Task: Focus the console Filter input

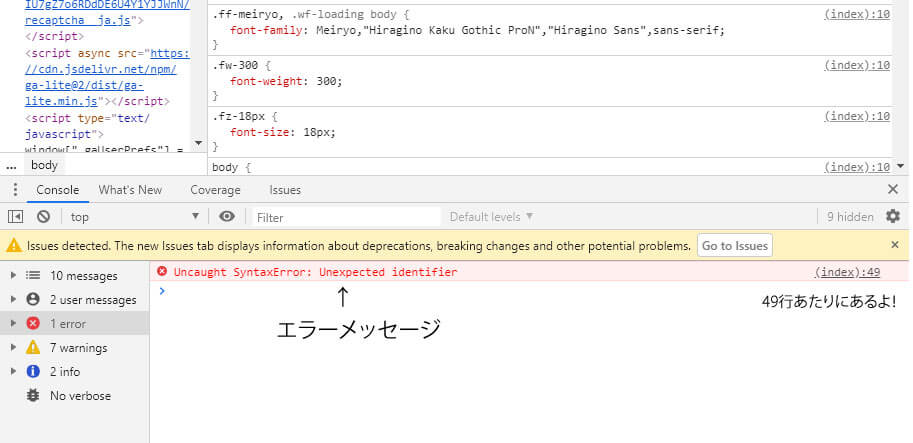Action: pyautogui.click(x=347, y=217)
